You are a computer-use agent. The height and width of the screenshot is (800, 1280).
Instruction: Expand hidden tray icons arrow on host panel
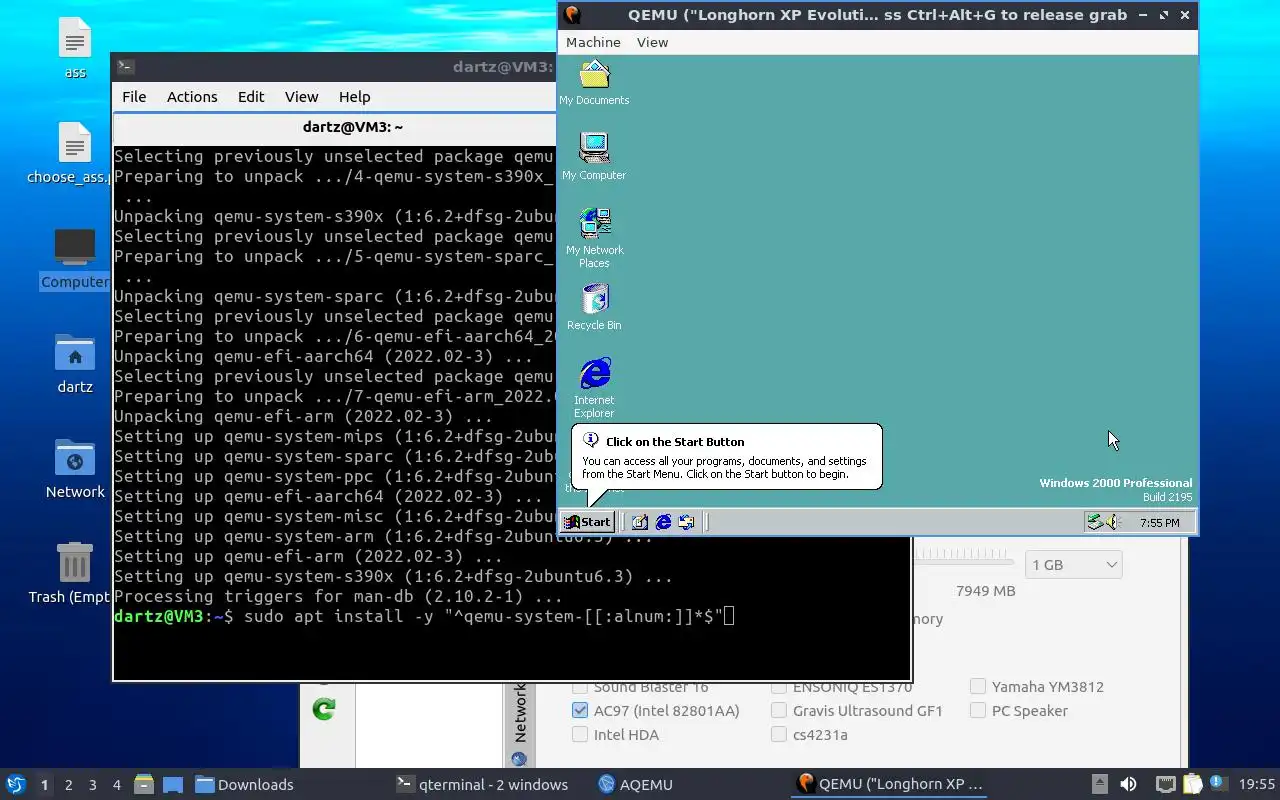click(x=1099, y=785)
